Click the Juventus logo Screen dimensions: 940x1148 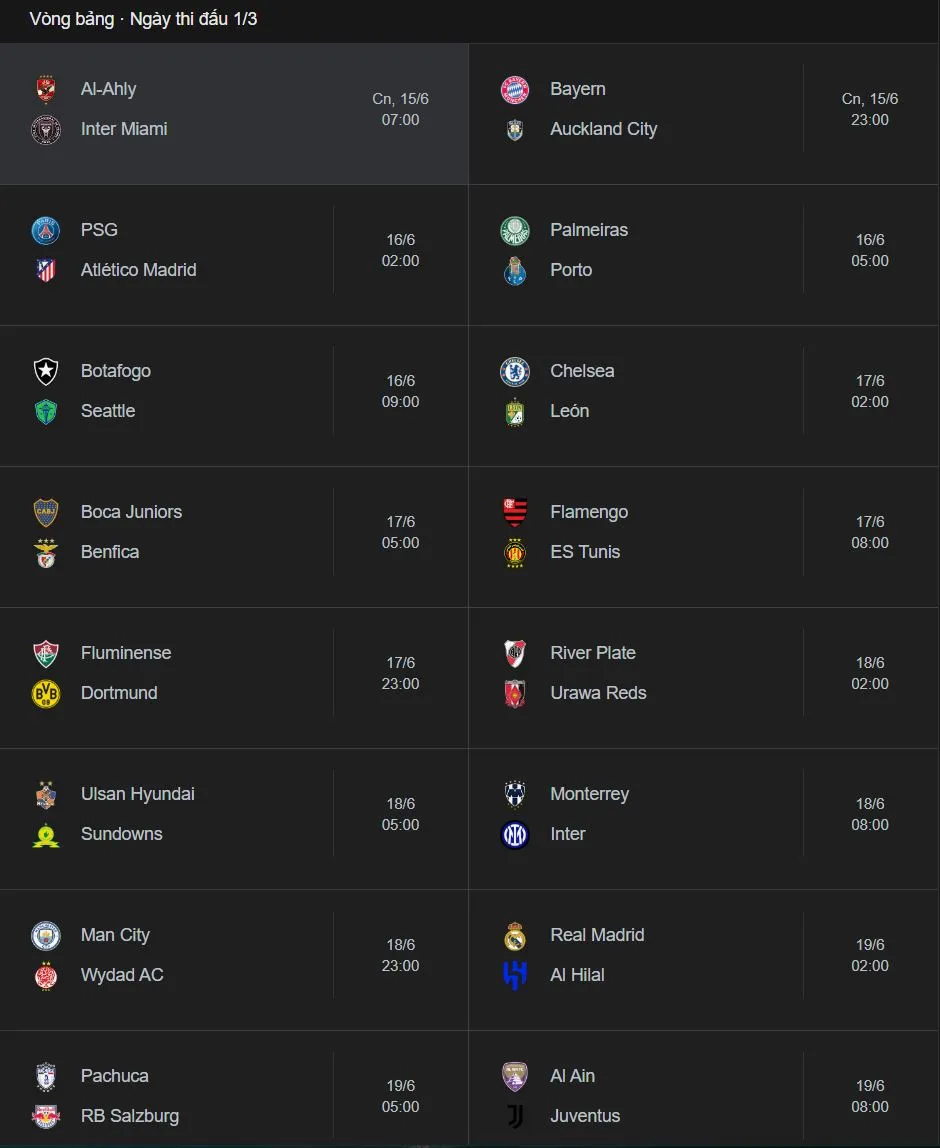(x=515, y=1116)
